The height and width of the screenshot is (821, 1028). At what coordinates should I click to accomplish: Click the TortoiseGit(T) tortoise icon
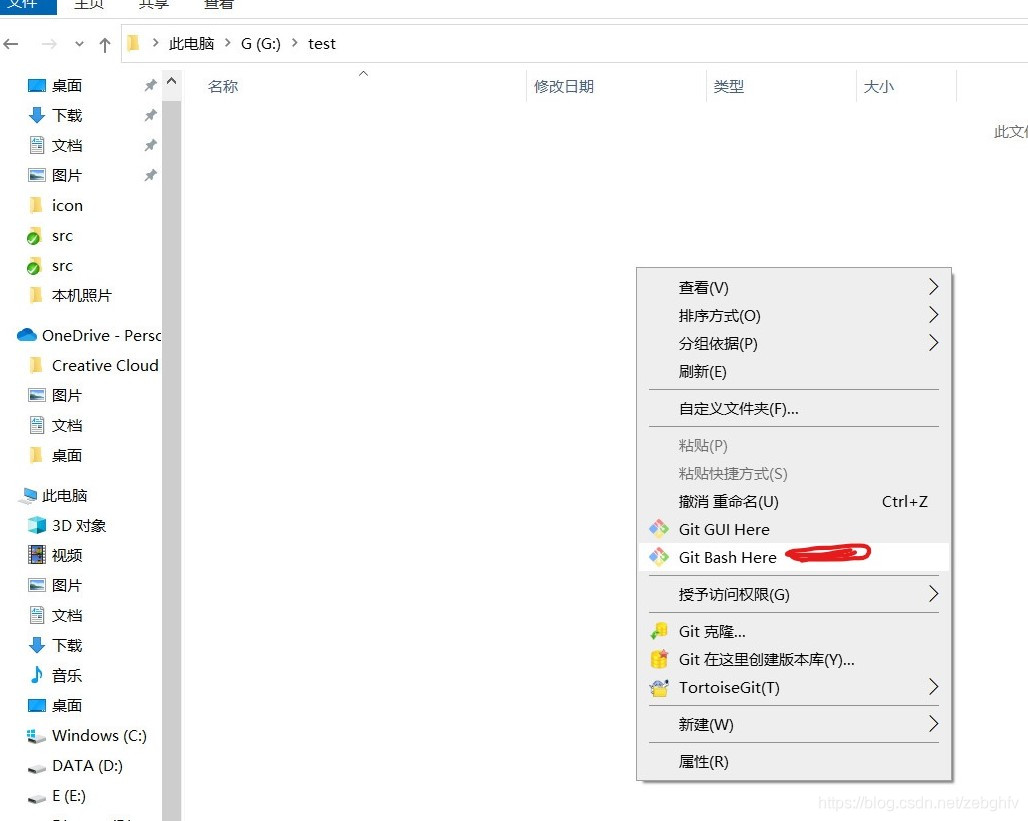coord(659,687)
